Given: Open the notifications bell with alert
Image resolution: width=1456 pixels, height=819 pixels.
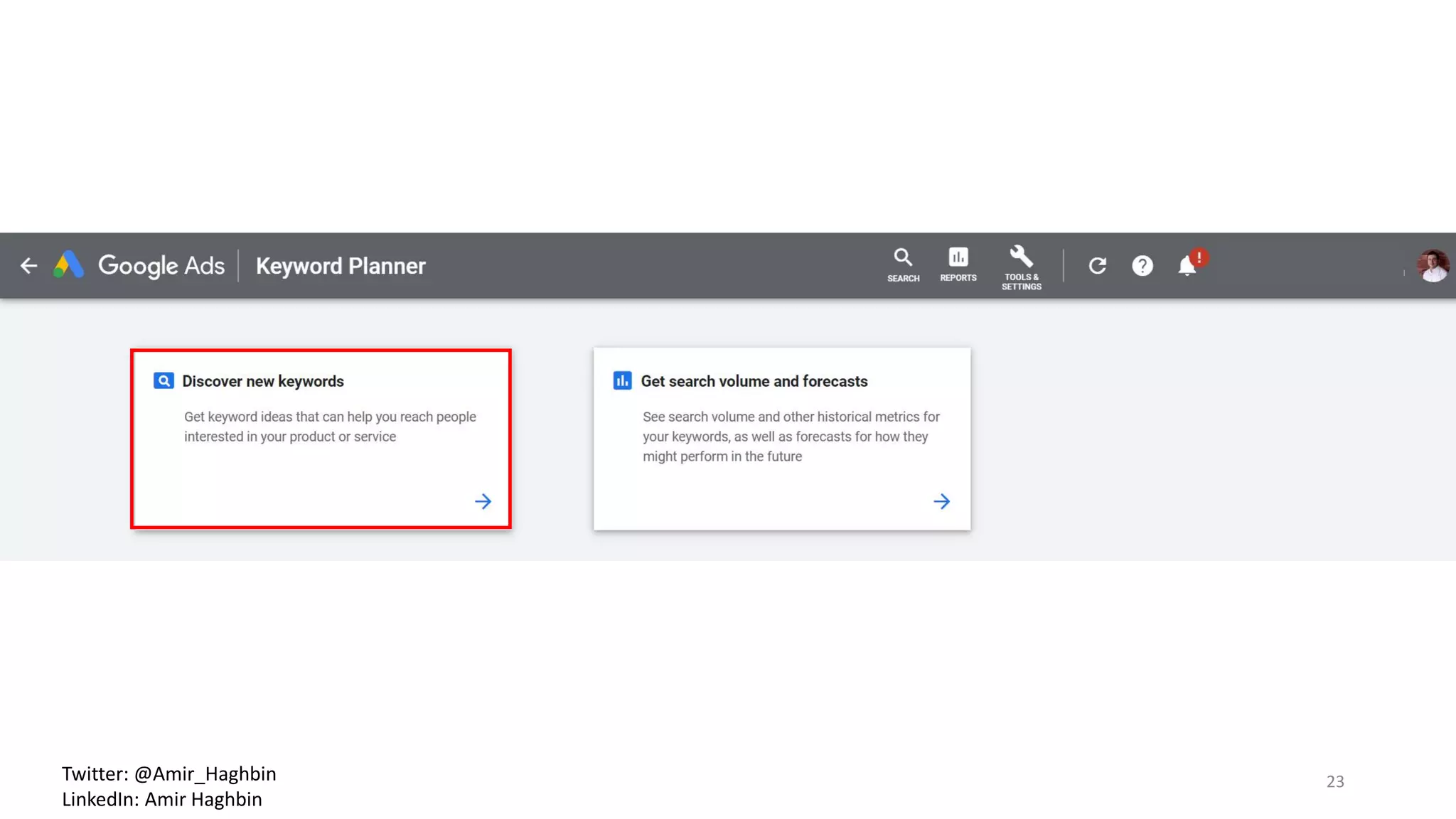Looking at the screenshot, I should coord(1187,265).
